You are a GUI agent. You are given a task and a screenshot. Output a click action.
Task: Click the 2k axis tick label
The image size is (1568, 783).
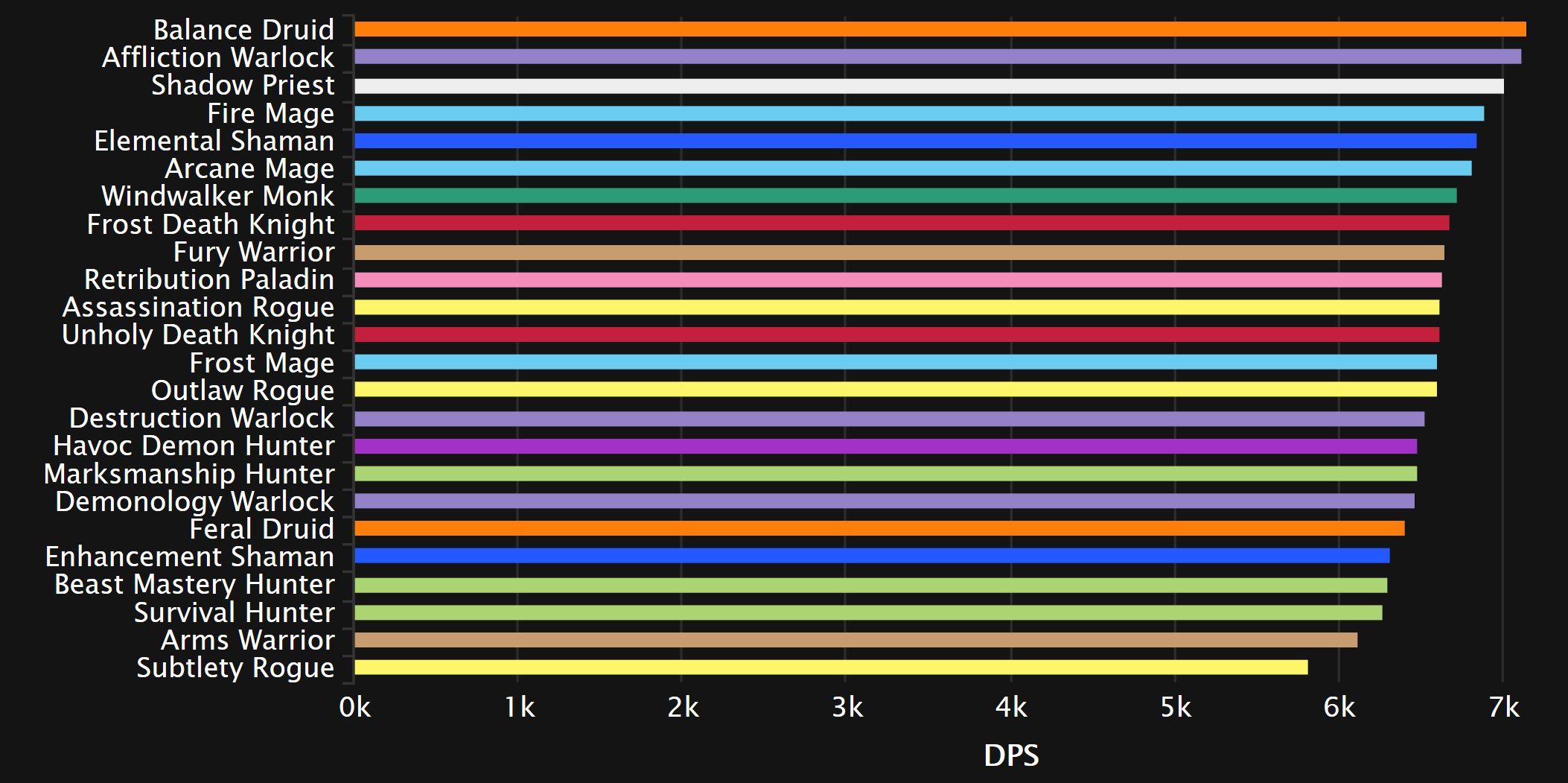(x=683, y=707)
